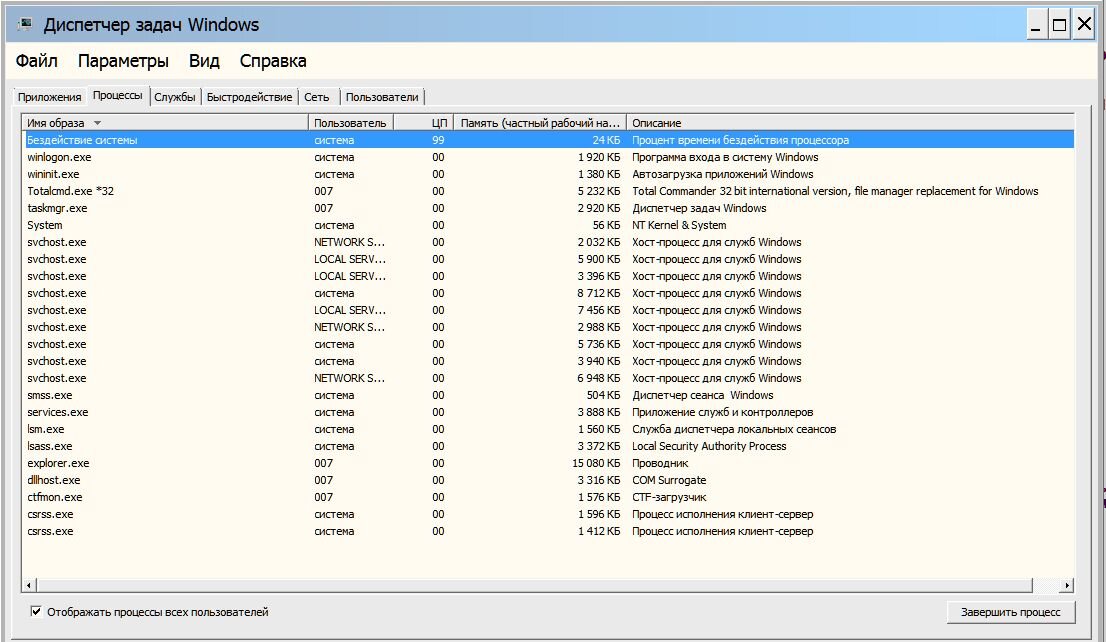Open the Файл menu
The image size is (1106, 642).
click(37, 61)
